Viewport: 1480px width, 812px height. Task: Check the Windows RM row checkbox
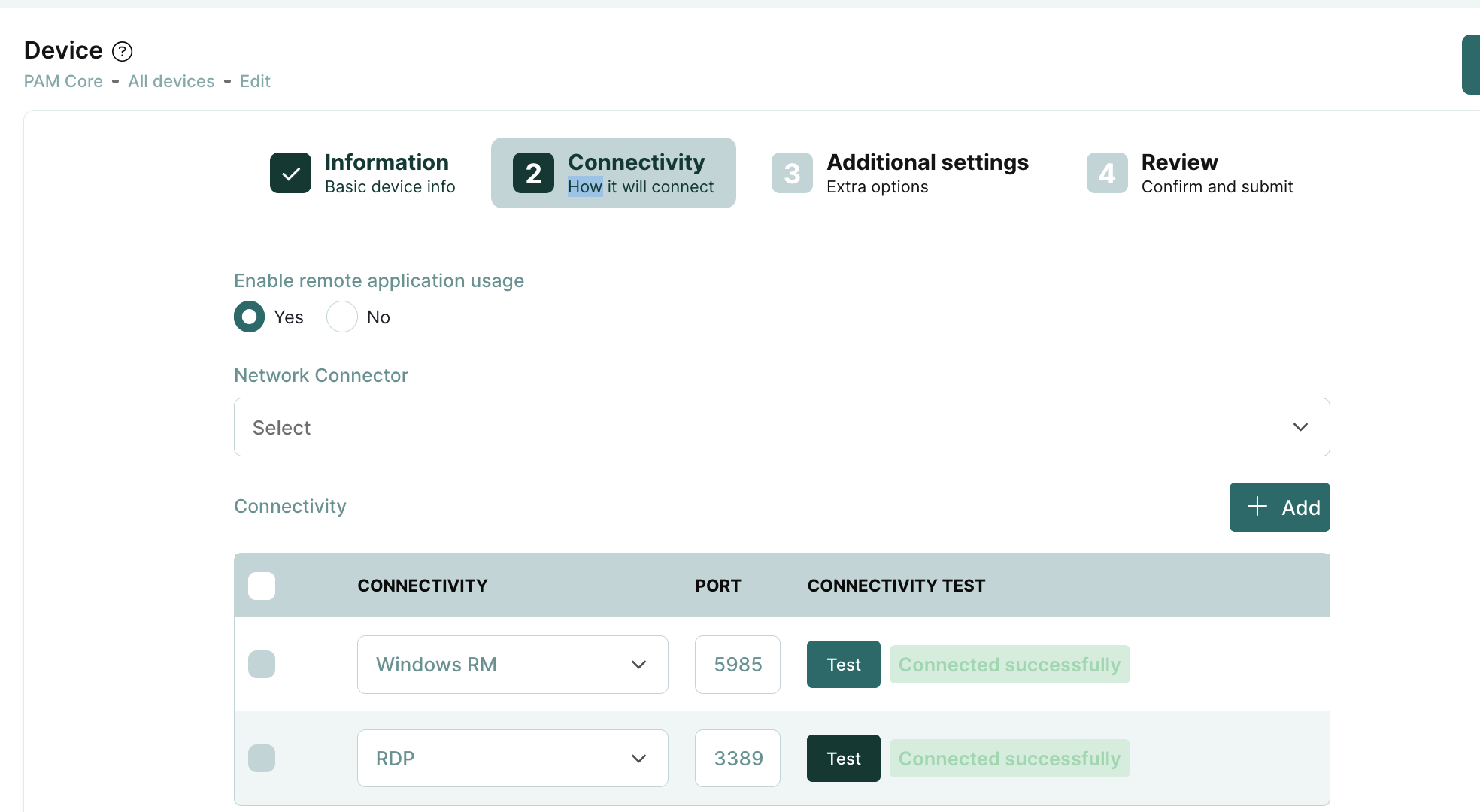tap(262, 665)
